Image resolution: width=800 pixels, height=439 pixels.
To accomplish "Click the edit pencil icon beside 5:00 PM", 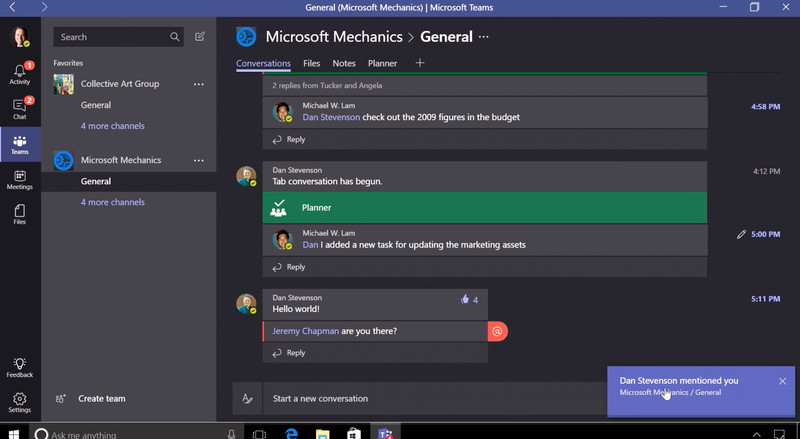I will 741,234.
